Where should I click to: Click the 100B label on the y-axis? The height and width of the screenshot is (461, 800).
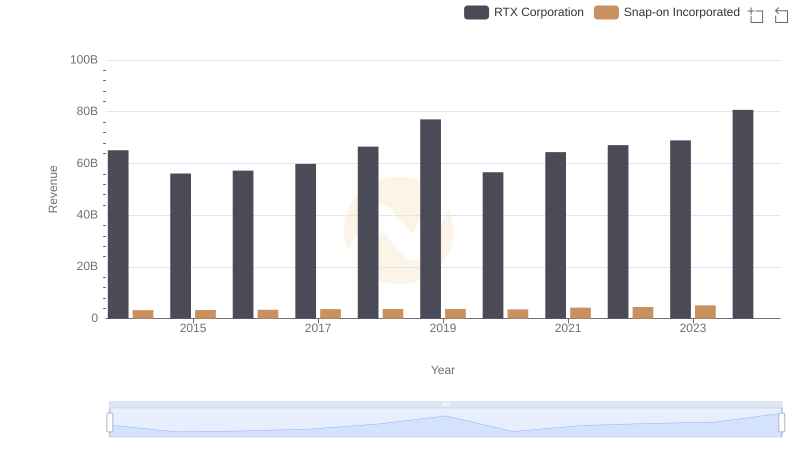(84, 60)
